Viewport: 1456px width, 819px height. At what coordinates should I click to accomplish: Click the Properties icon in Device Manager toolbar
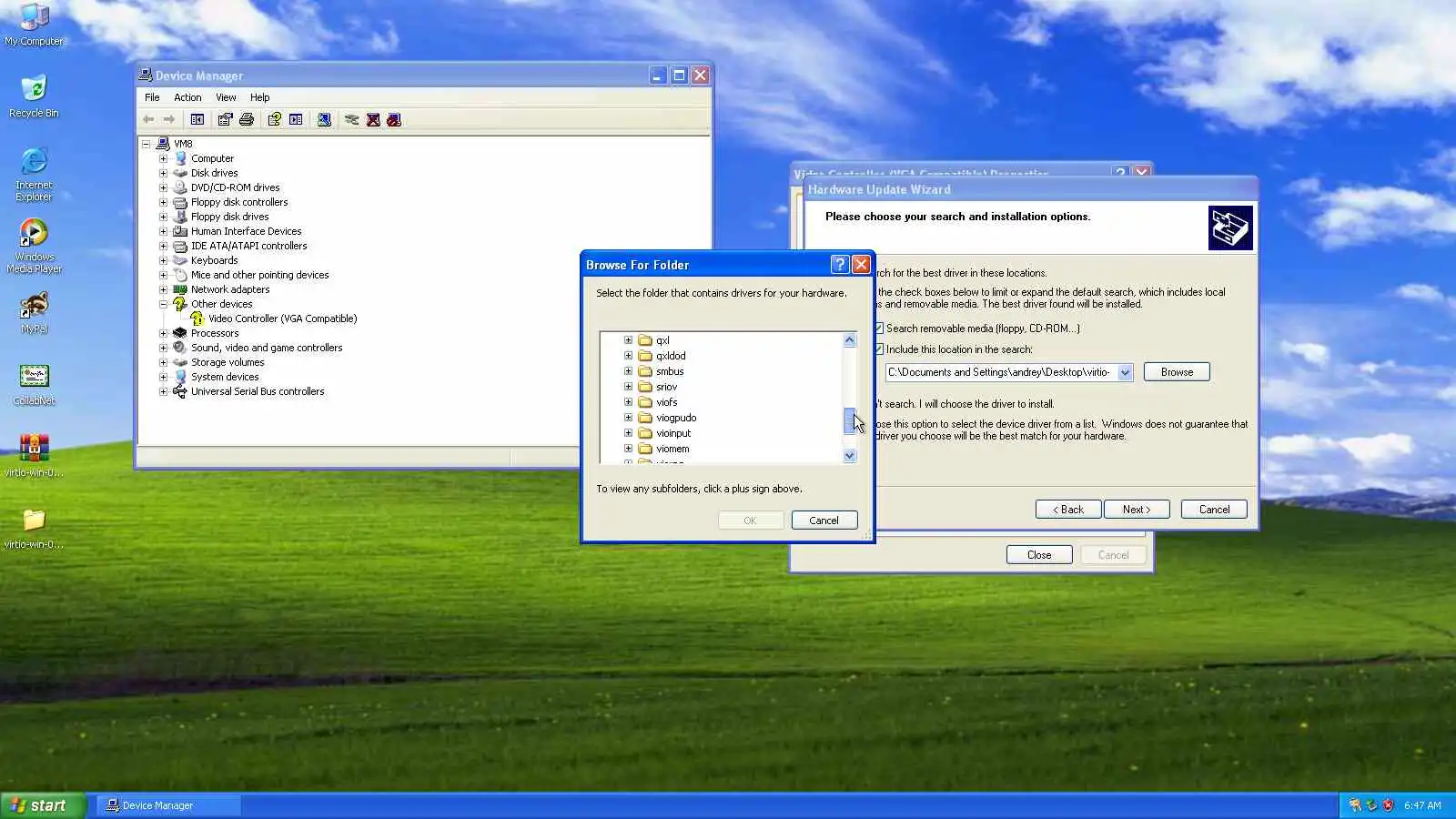[225, 119]
